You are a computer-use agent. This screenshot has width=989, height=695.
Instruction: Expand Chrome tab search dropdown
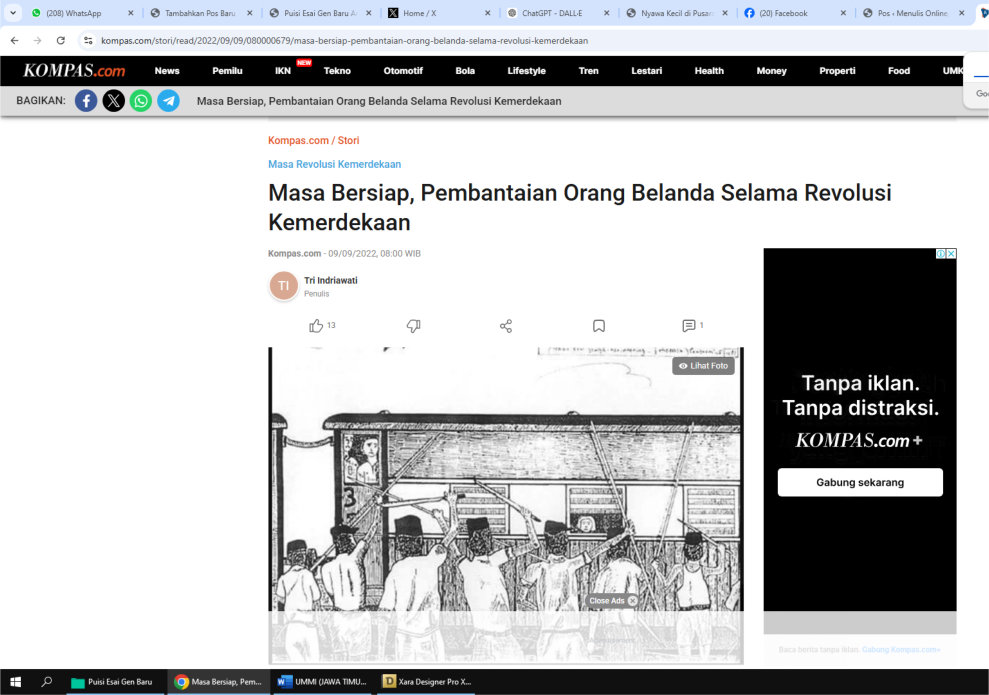(13, 13)
